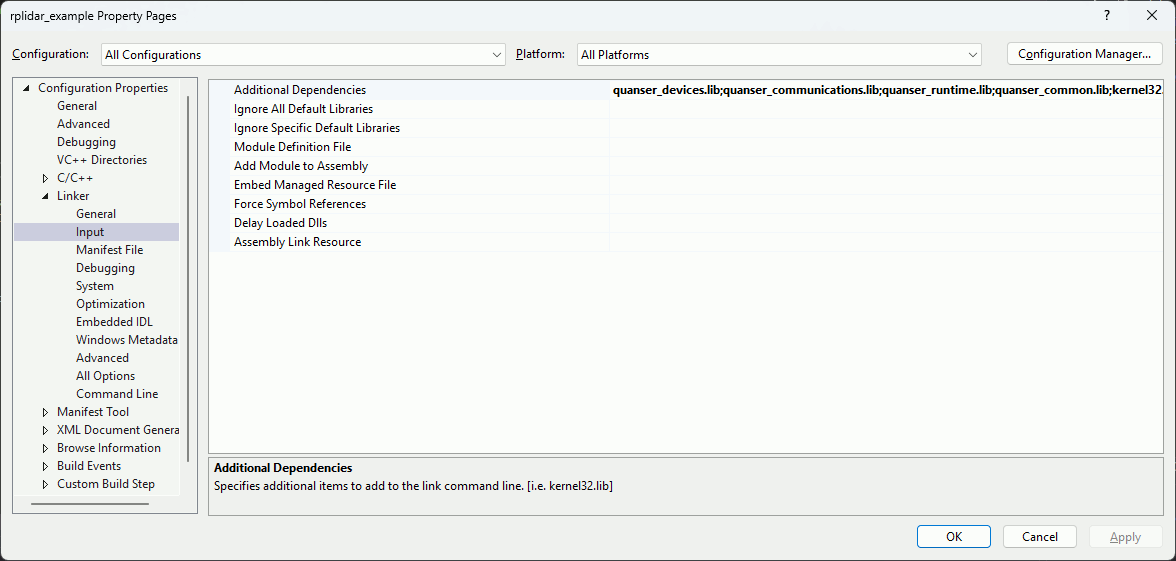Open the Linker Optimization page
This screenshot has width=1176, height=561.
[x=110, y=304]
